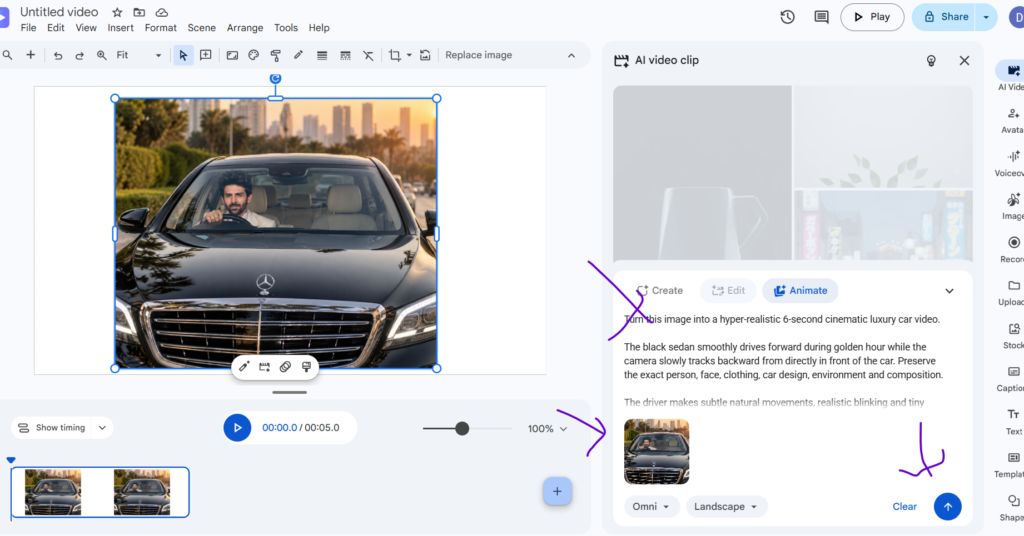Screen dimensions: 1024x536
Task: Select the arrow pointer tool
Action: (184, 55)
